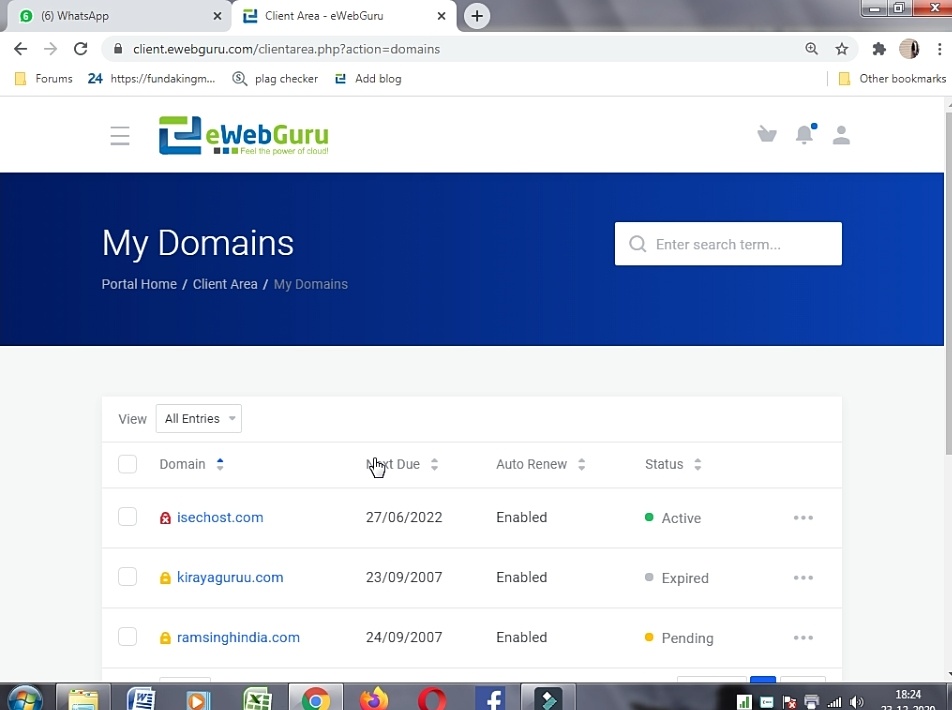Open the Add blog bookmark
Image resolution: width=952 pixels, height=710 pixels.
pyautogui.click(x=368, y=78)
